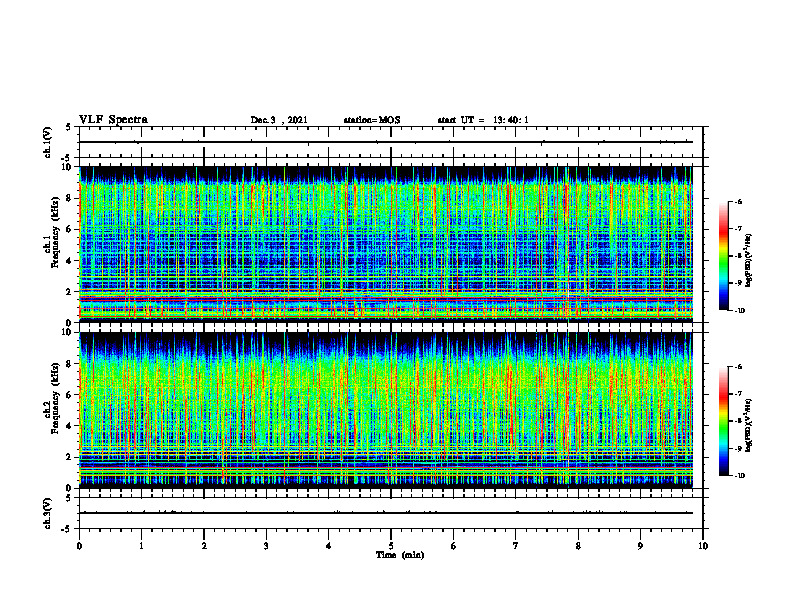Click the "Time (min)" x-axis label

coord(400,555)
